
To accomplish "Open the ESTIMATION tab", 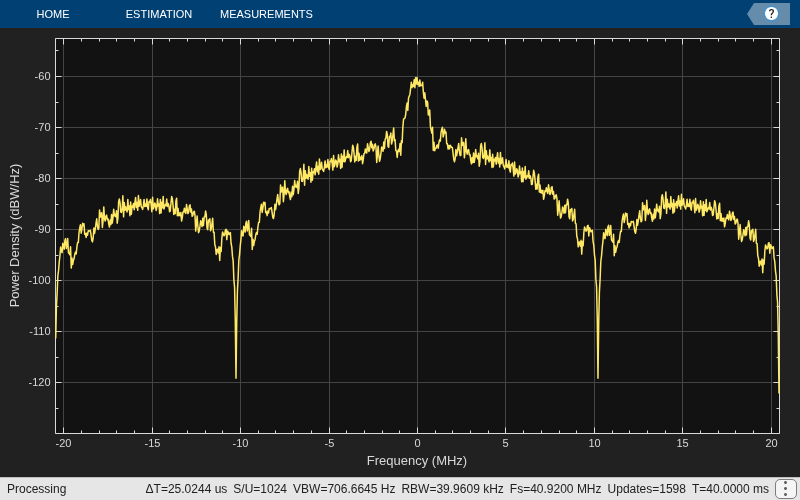I will [x=159, y=14].
